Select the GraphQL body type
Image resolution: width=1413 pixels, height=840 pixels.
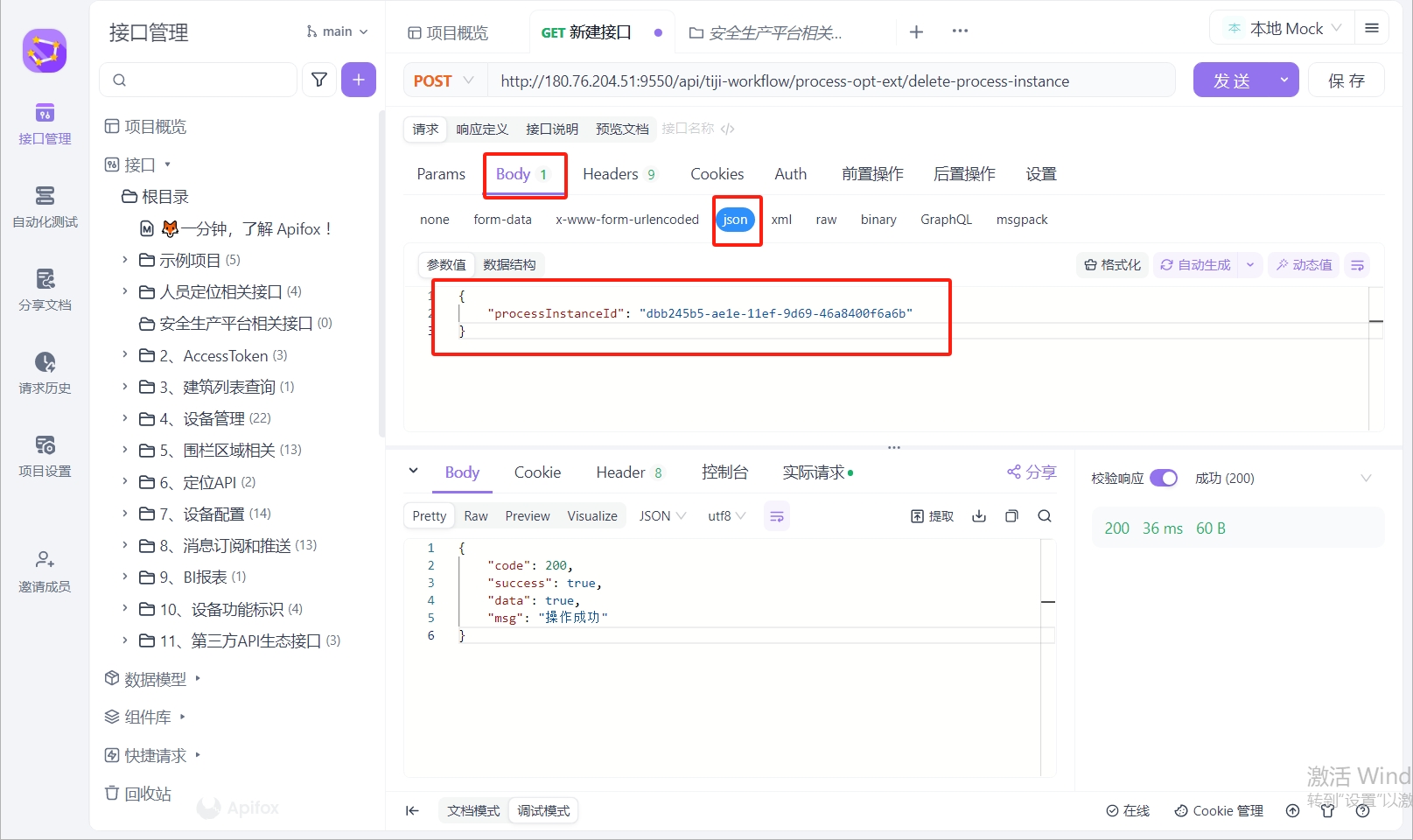point(946,220)
